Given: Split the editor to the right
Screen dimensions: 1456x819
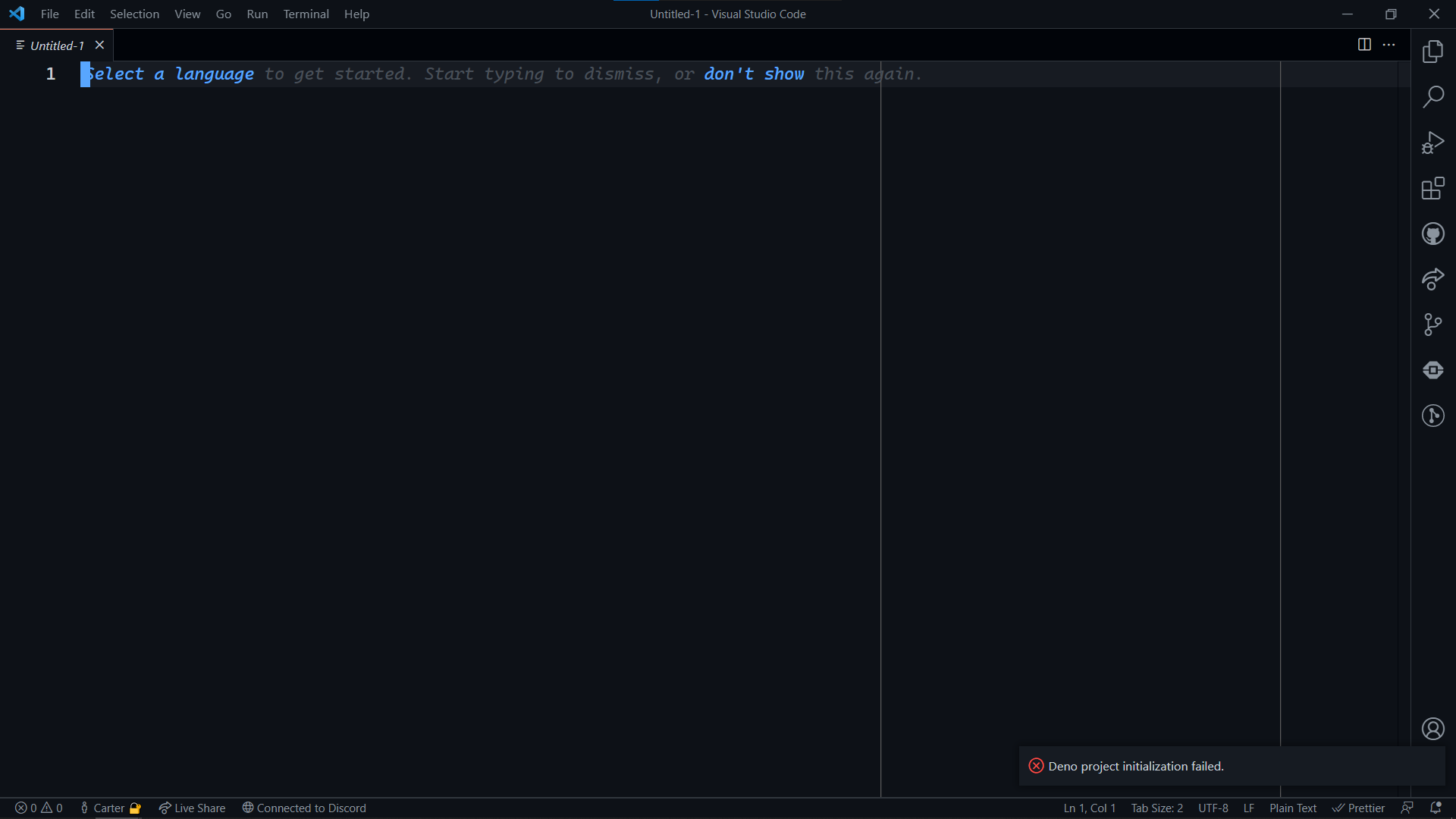Looking at the screenshot, I should (1364, 45).
